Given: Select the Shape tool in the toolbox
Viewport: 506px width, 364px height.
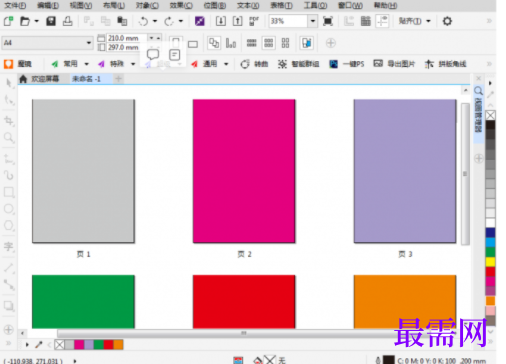Looking at the screenshot, I should click(9, 100).
